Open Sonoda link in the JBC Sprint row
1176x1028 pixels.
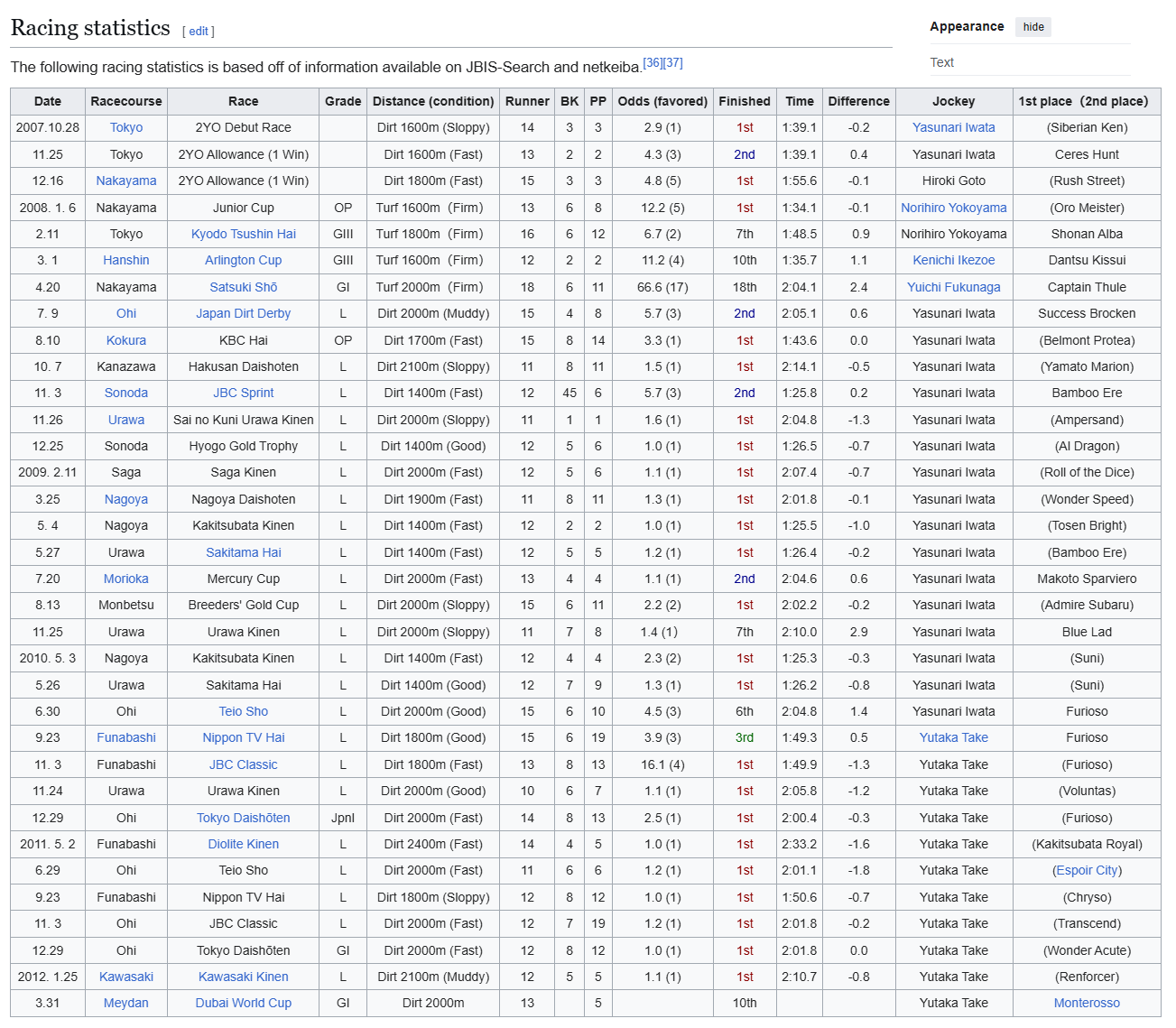126,394
